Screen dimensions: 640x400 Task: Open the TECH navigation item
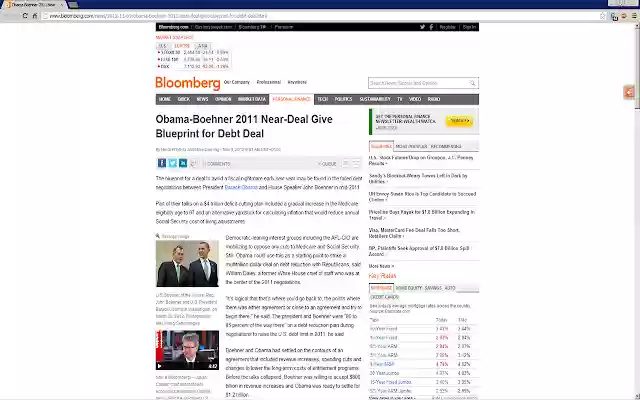tap(322, 99)
